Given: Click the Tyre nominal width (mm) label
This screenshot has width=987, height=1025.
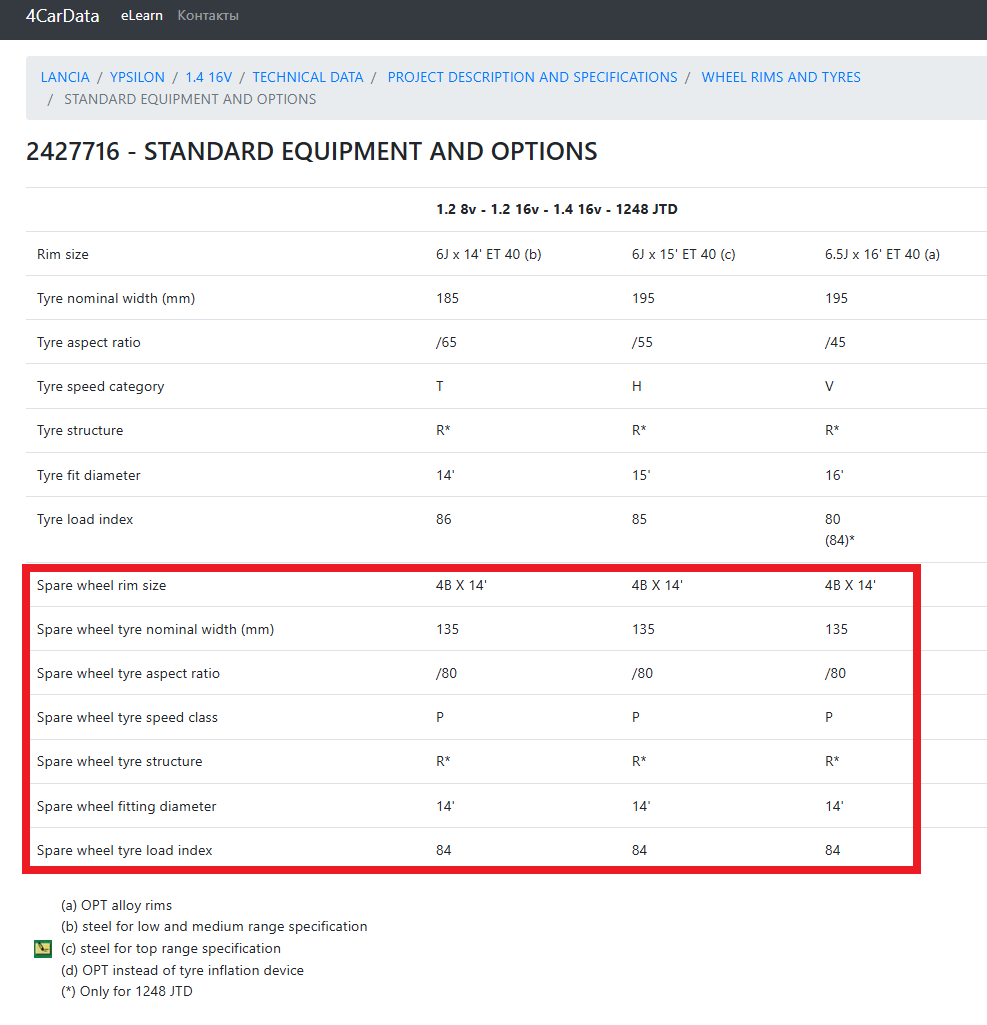Looking at the screenshot, I should click(116, 299).
